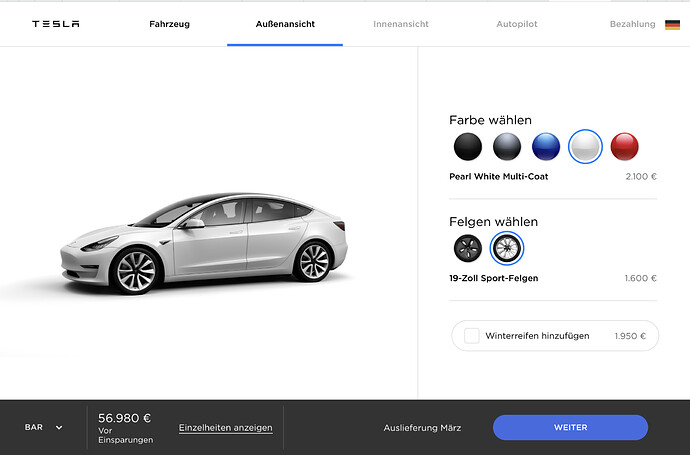Click the Farbe wählen heading

pyautogui.click(x=490, y=120)
